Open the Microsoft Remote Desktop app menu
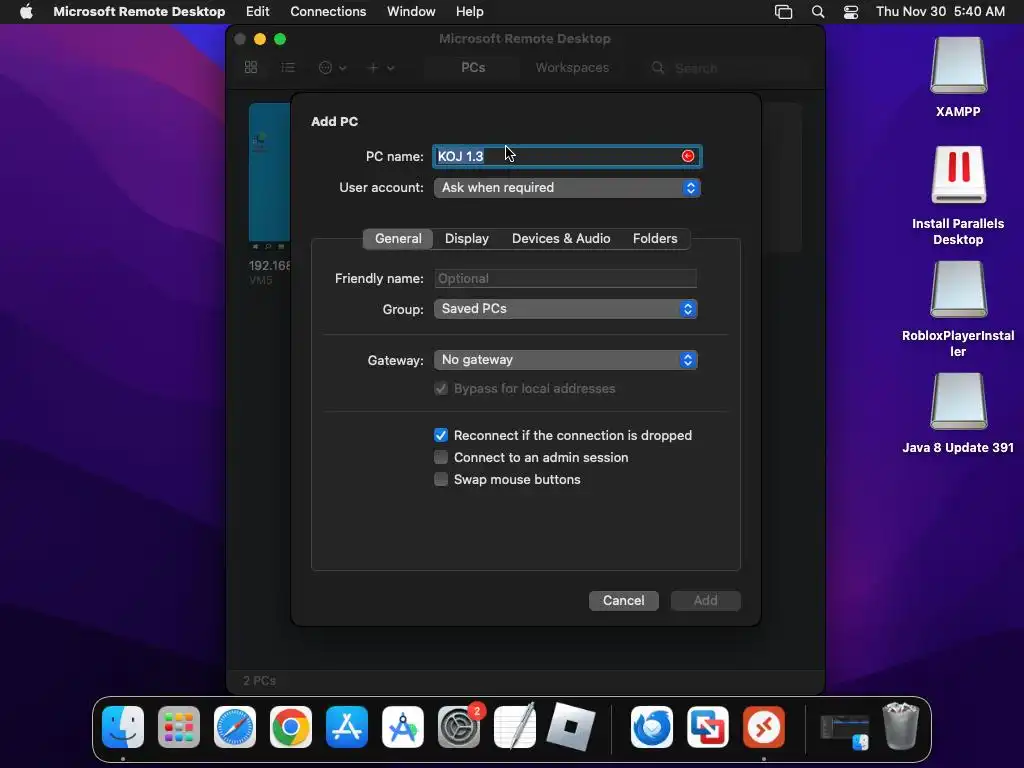 coord(139,12)
